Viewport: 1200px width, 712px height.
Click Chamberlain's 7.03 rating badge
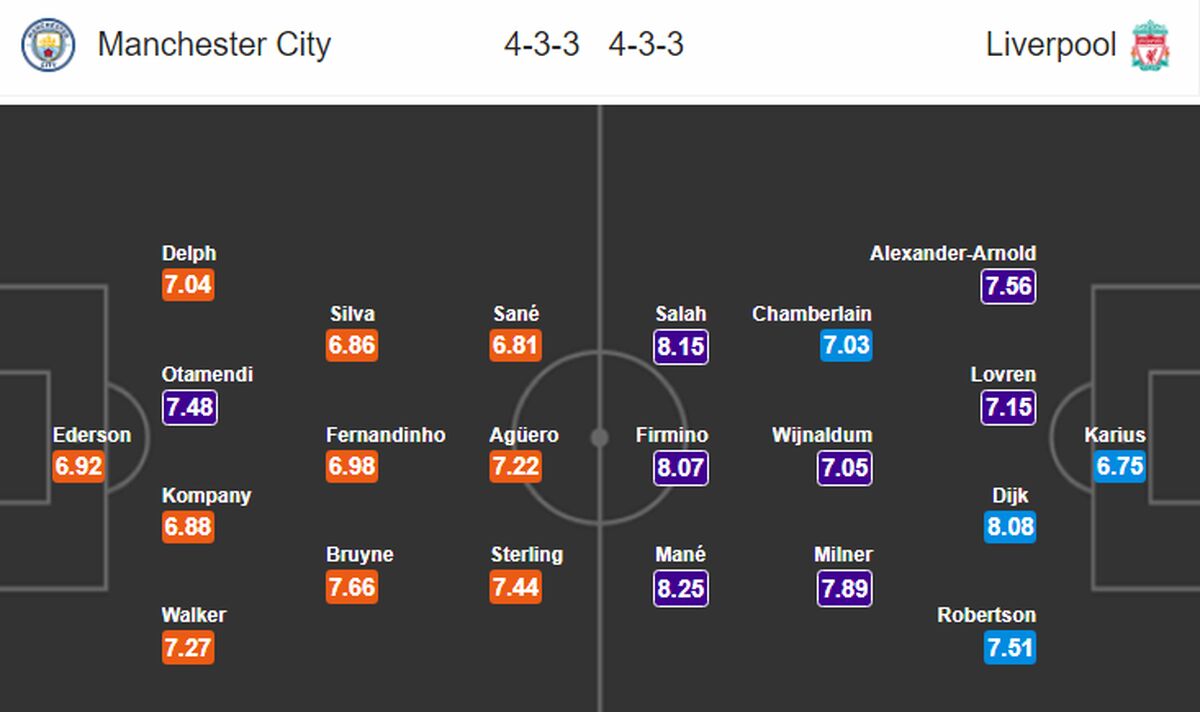(x=845, y=347)
